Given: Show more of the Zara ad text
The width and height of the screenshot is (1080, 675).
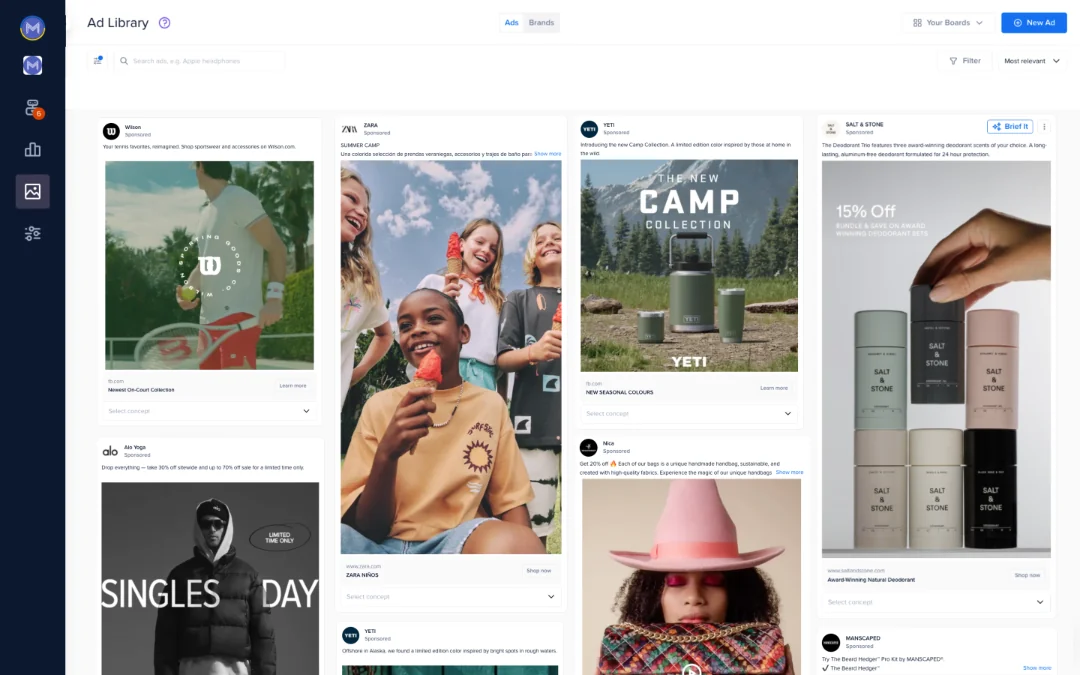Looking at the screenshot, I should click(x=548, y=154).
